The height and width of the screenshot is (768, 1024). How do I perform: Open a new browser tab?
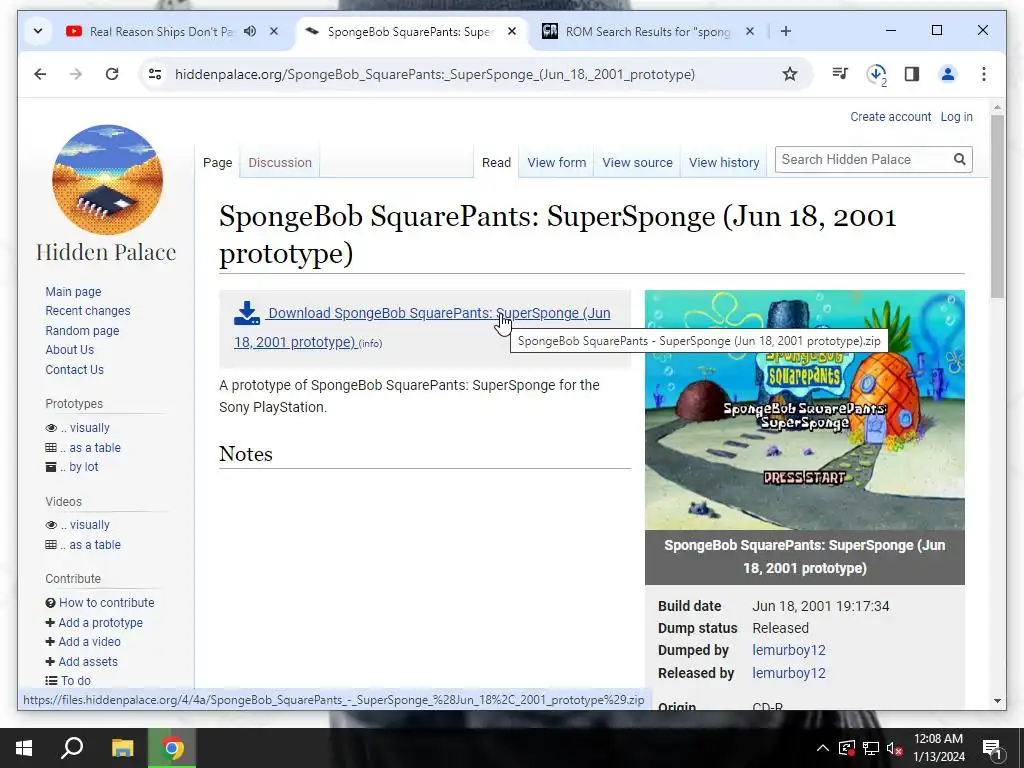pyautogui.click(x=786, y=31)
